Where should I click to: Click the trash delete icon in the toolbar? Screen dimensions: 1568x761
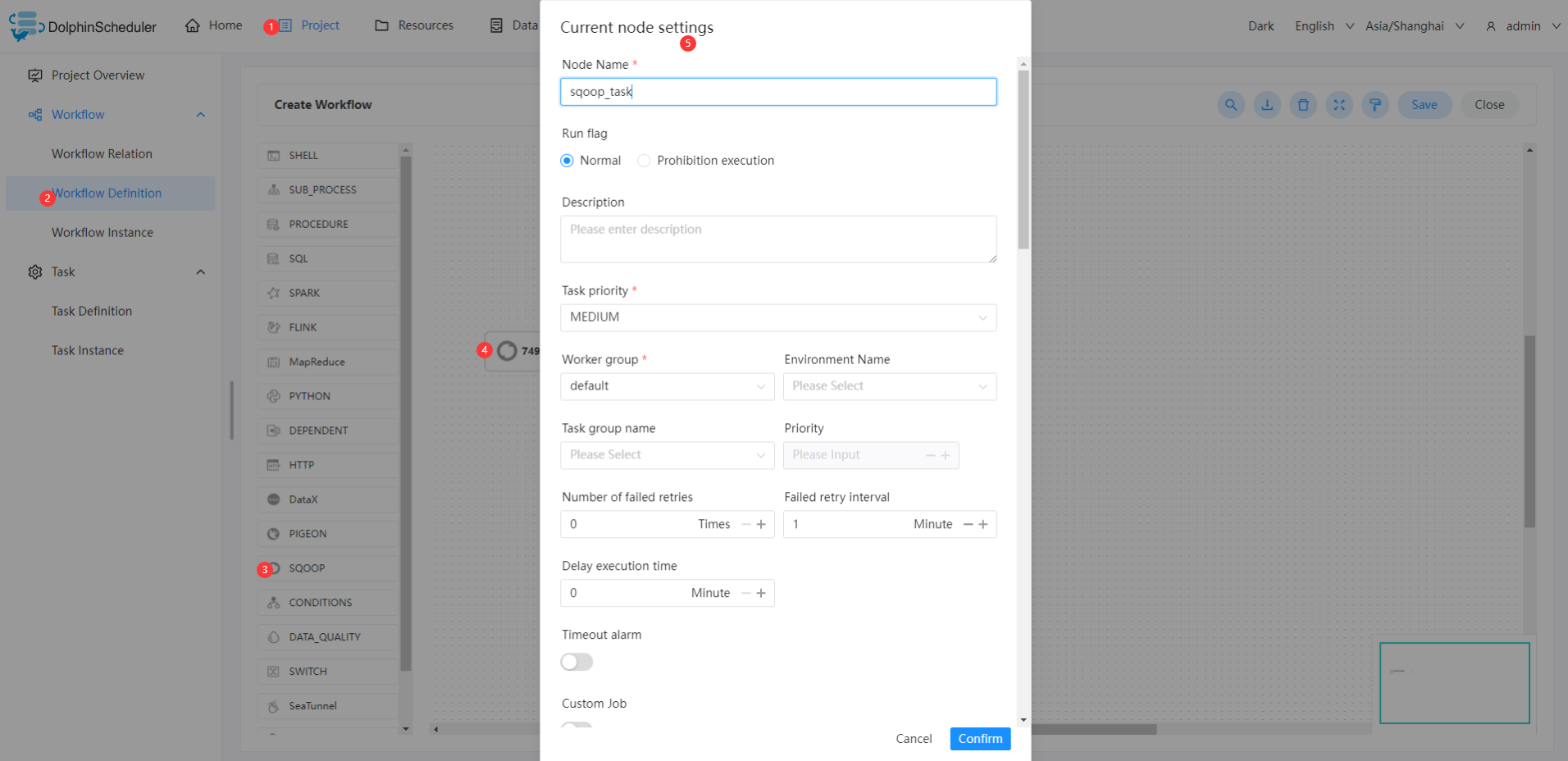point(1303,105)
